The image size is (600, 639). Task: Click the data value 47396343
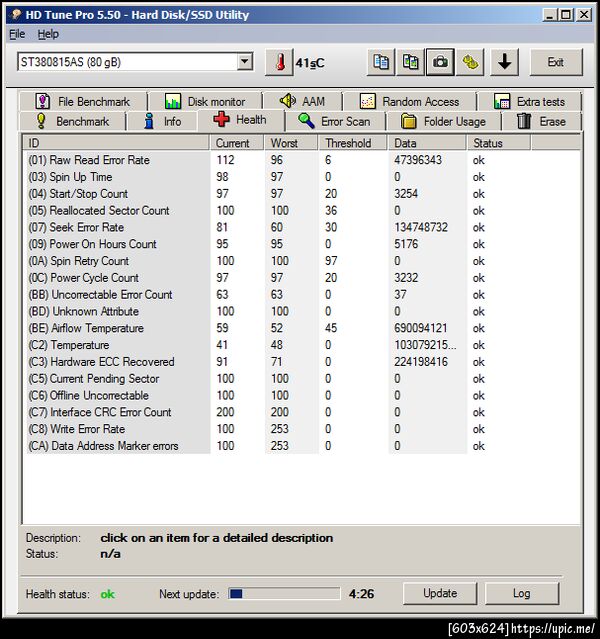(x=418, y=160)
